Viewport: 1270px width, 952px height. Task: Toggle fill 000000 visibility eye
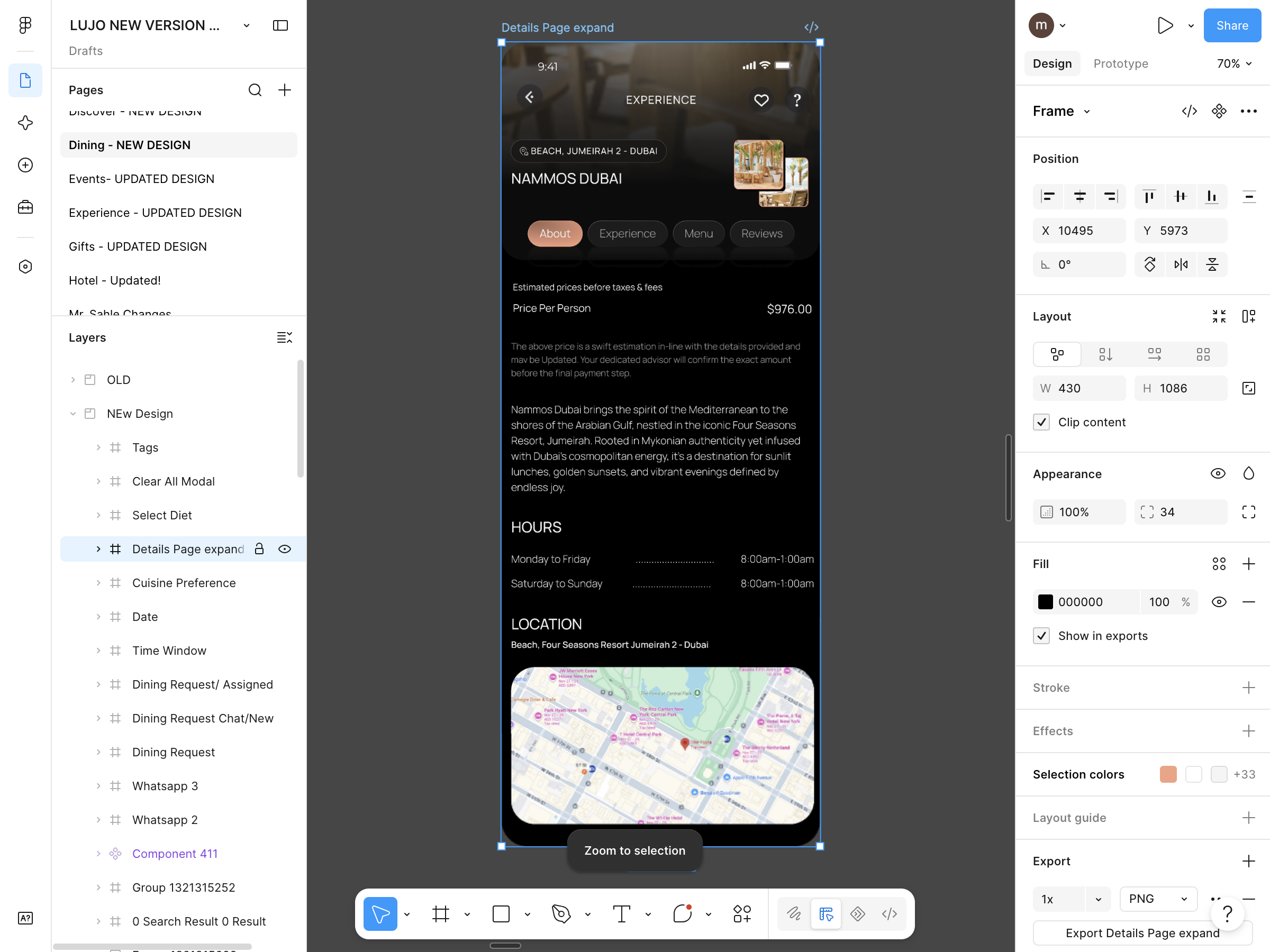point(1219,602)
